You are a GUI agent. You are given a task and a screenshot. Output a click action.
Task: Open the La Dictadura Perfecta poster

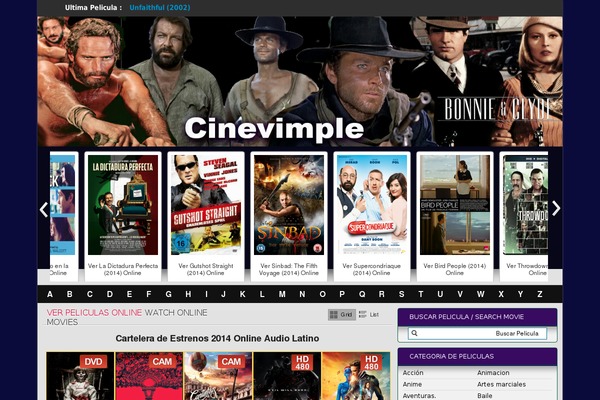click(x=123, y=205)
